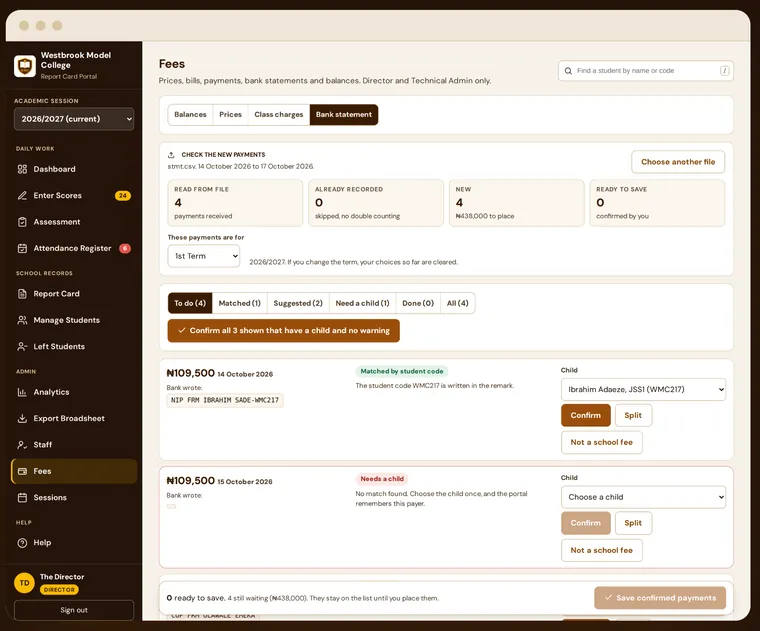Click the 24 badge on Enter Scores
Image resolution: width=760 pixels, height=631 pixels.
(x=123, y=196)
